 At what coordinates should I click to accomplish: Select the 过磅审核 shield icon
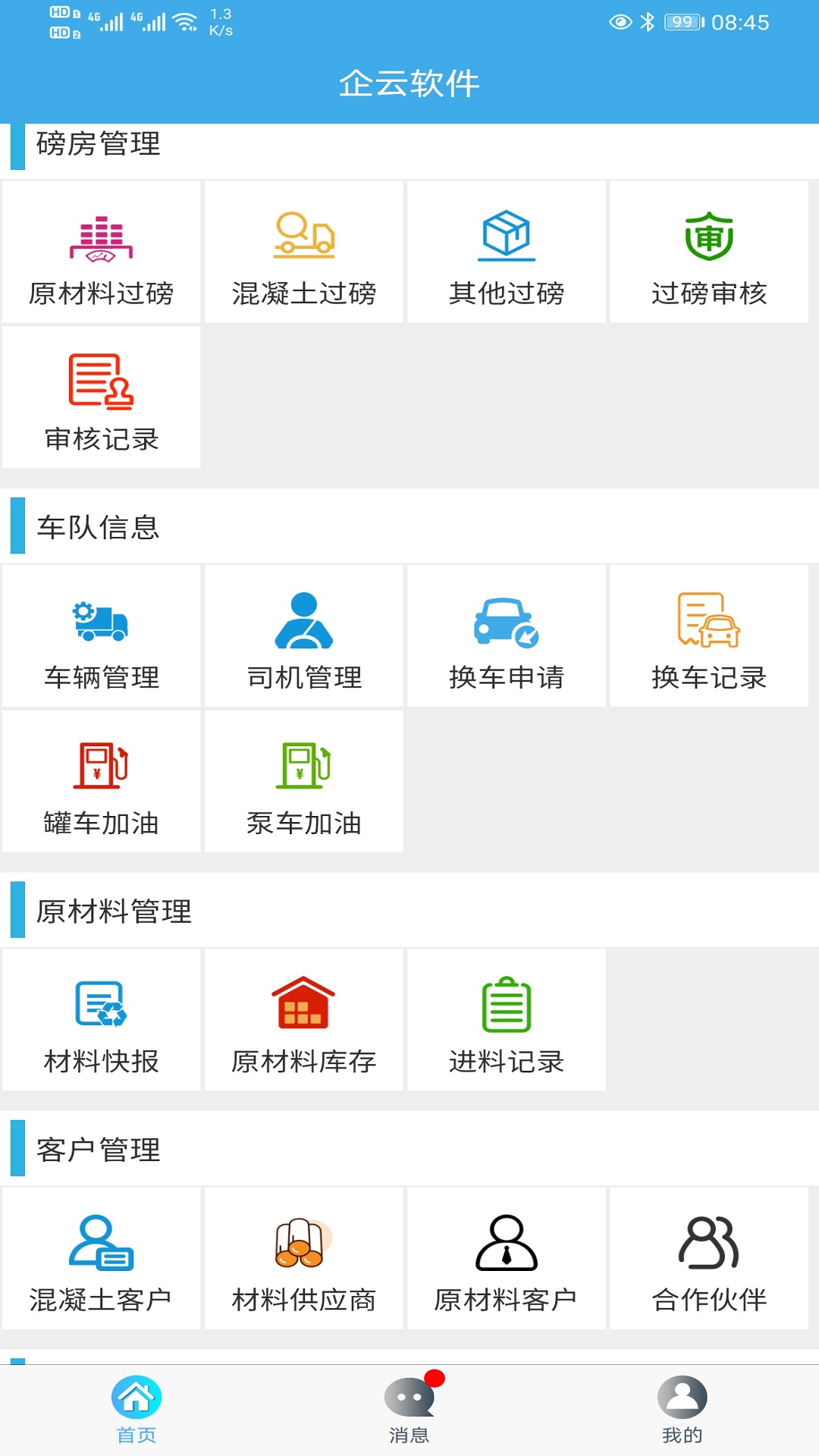point(709,236)
